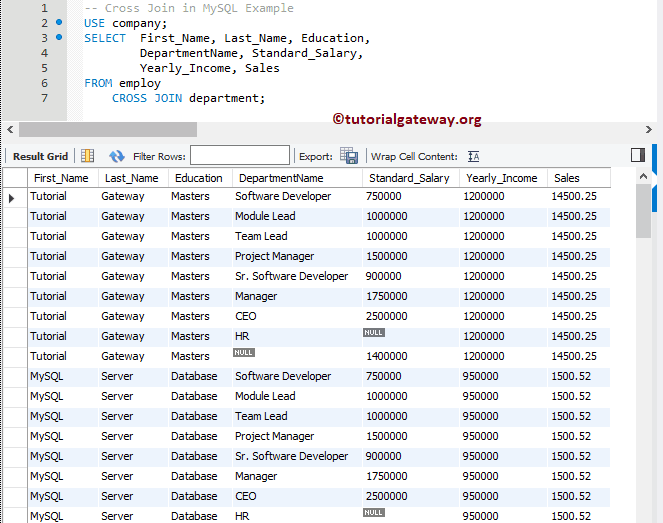663x523 pixels.
Task: Click the export recordset save icon
Action: pos(348,156)
